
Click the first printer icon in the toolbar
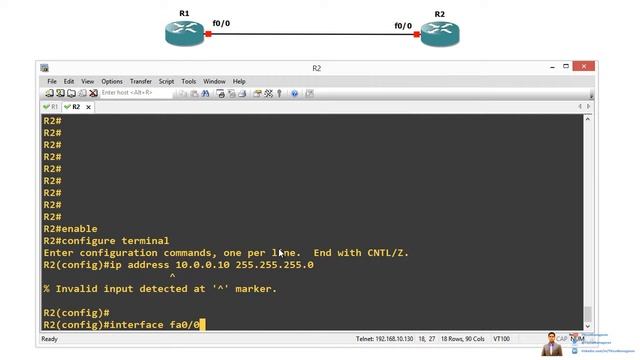pos(220,94)
